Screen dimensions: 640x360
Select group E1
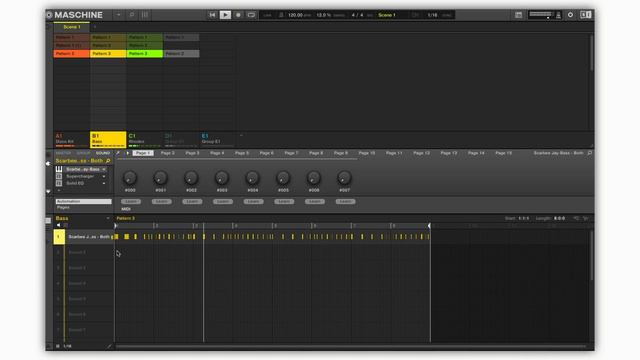(x=218, y=139)
